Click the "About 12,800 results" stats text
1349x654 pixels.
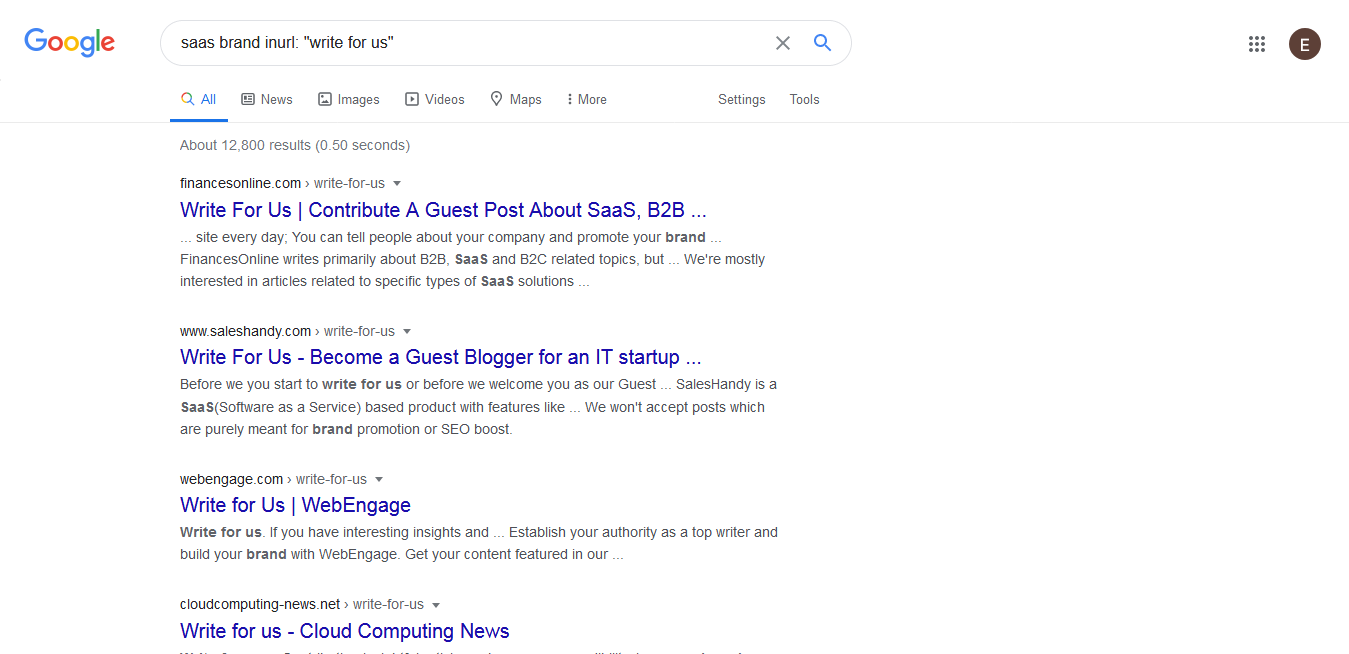[x=295, y=145]
